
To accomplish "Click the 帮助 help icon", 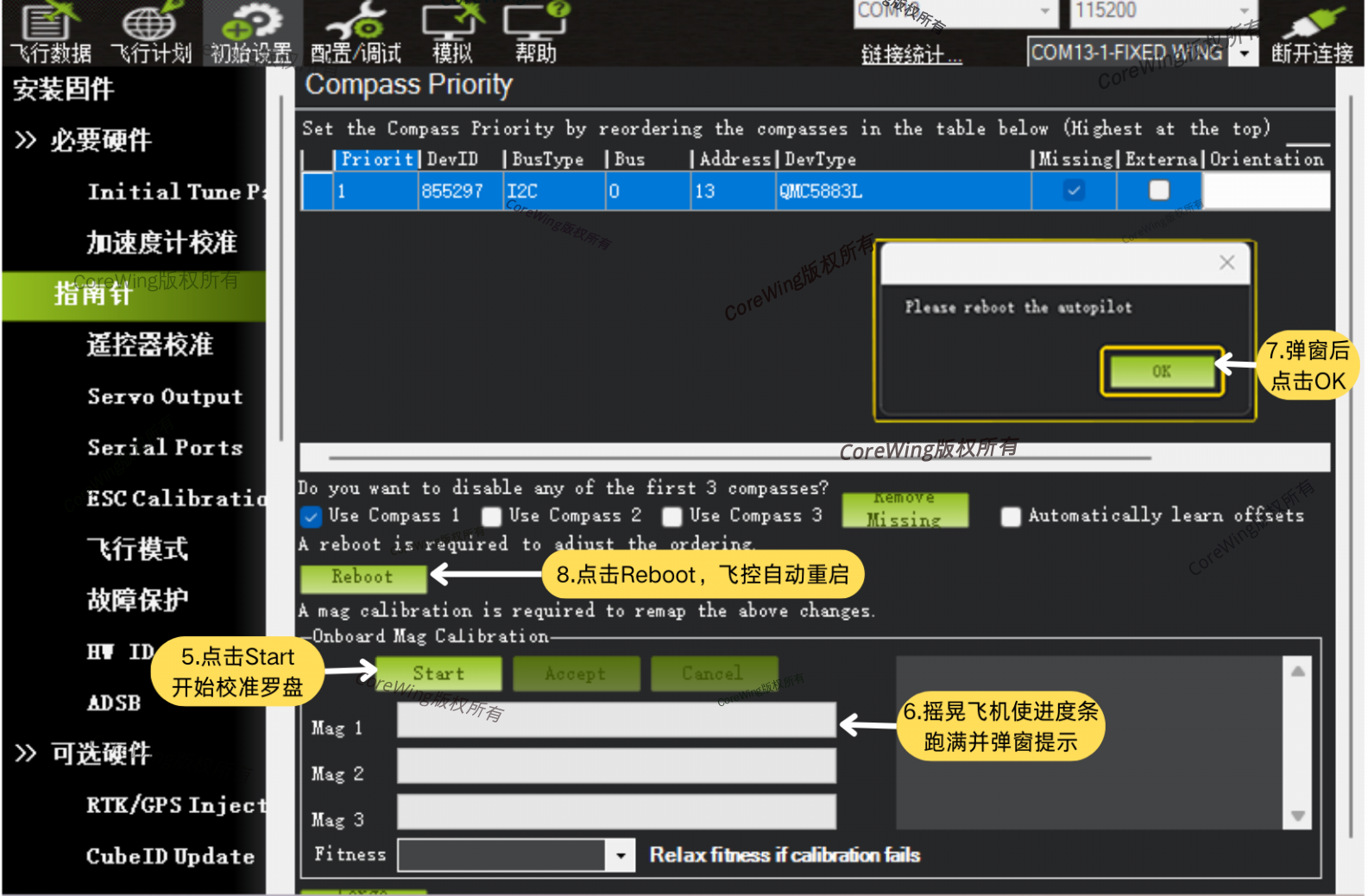I will click(x=536, y=33).
